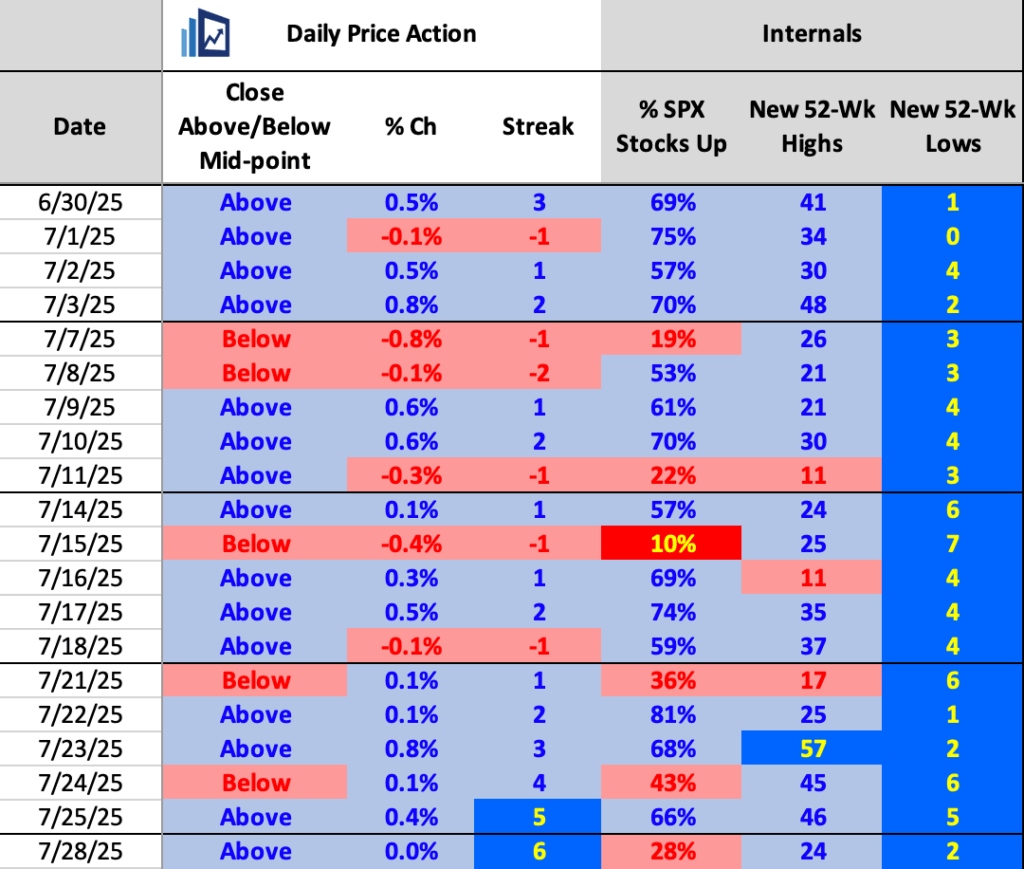
Task: Click the -0.8% change cell
Action: coord(413,339)
